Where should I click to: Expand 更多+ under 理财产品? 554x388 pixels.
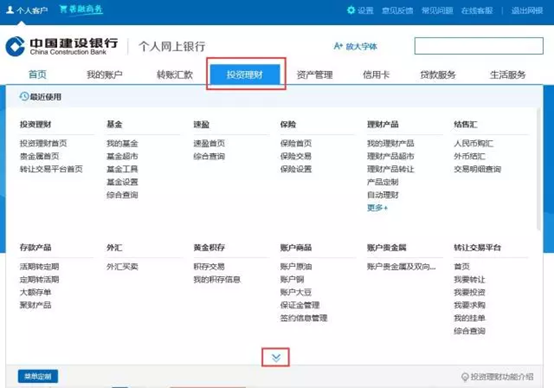click(377, 208)
